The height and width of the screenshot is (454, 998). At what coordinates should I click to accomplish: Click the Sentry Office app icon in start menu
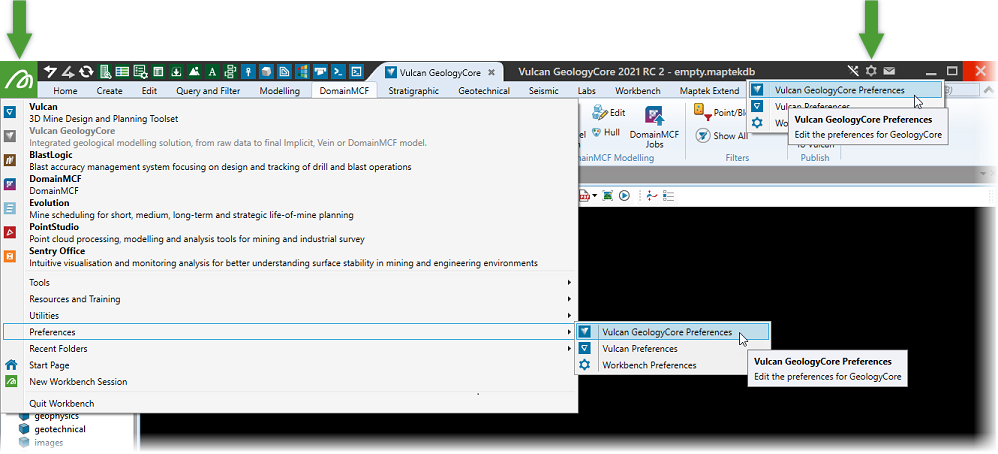click(x=10, y=256)
